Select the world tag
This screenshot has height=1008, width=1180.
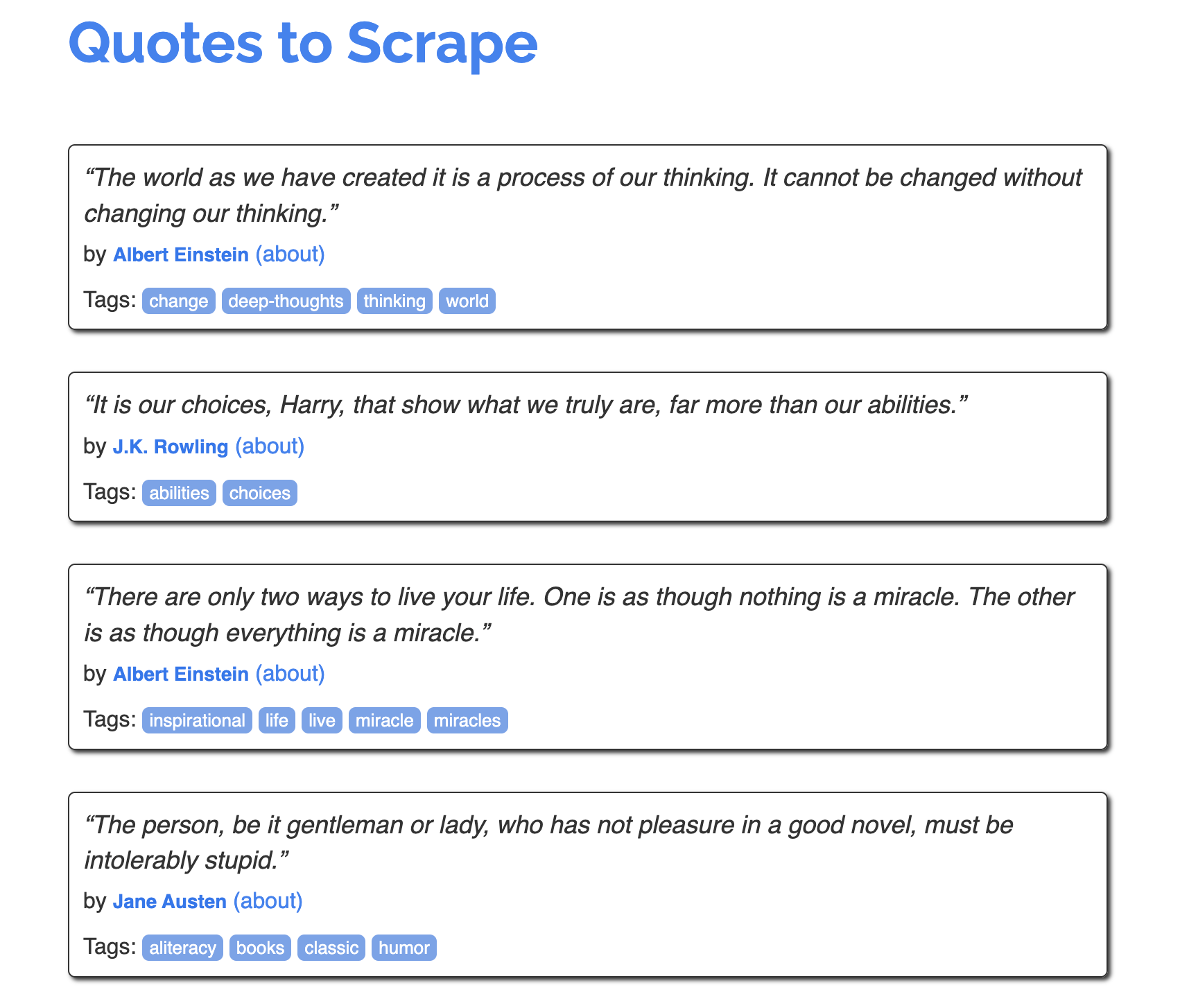point(467,301)
